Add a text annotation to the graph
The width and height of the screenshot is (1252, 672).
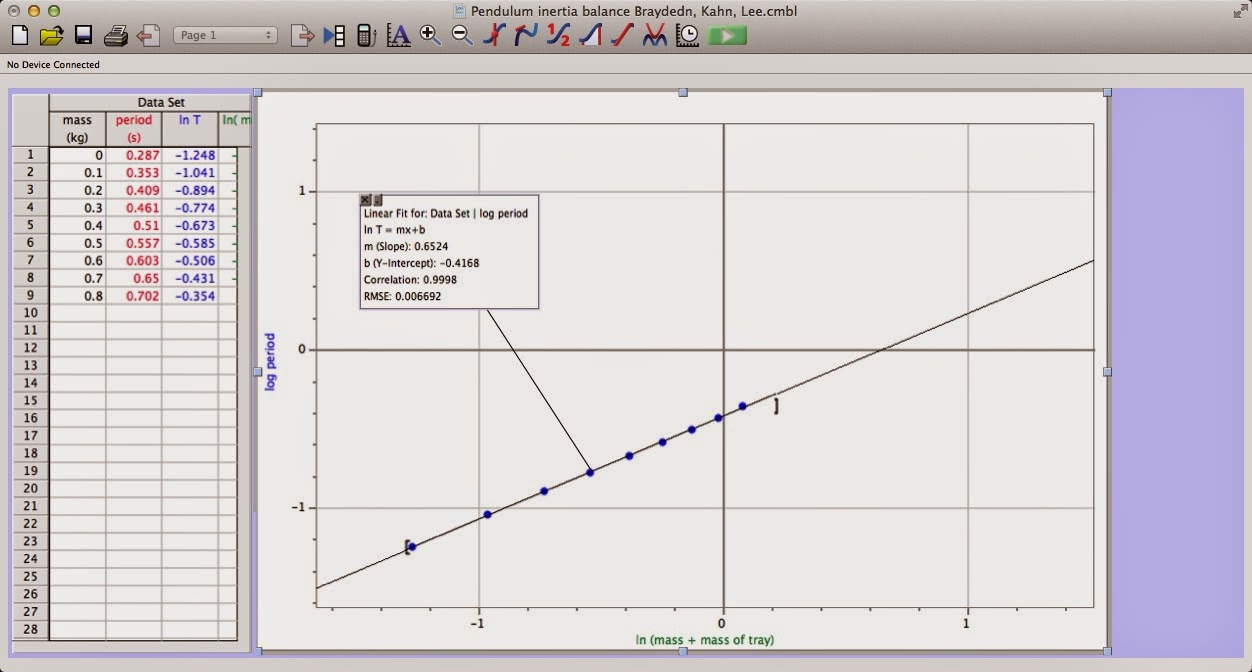click(x=399, y=34)
